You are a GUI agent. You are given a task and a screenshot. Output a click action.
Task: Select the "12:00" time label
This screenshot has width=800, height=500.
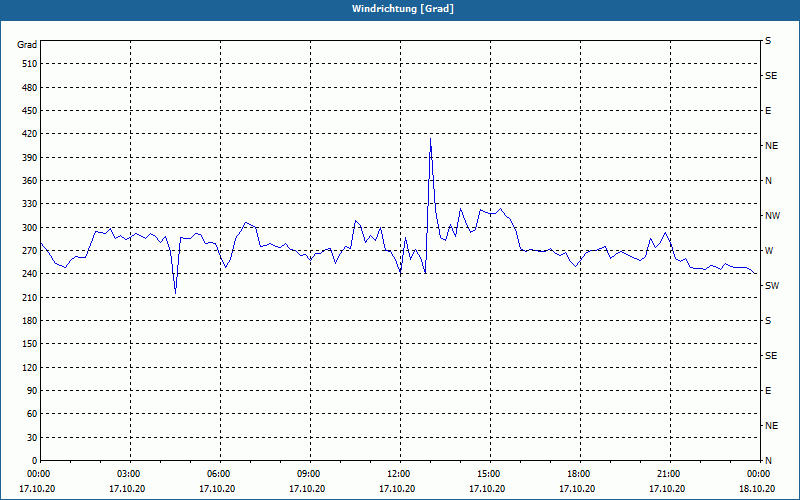tap(397, 474)
